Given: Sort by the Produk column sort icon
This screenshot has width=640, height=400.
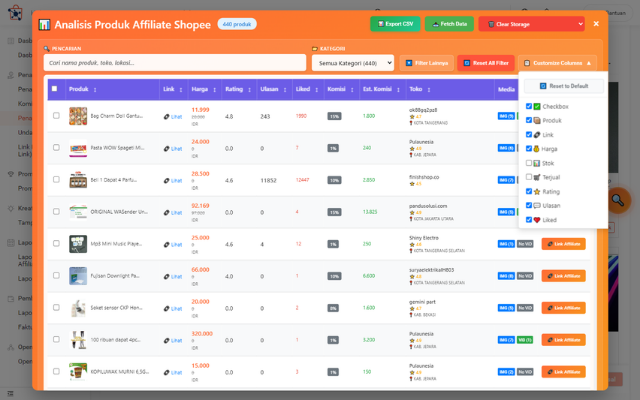Looking at the screenshot, I should [x=95, y=90].
